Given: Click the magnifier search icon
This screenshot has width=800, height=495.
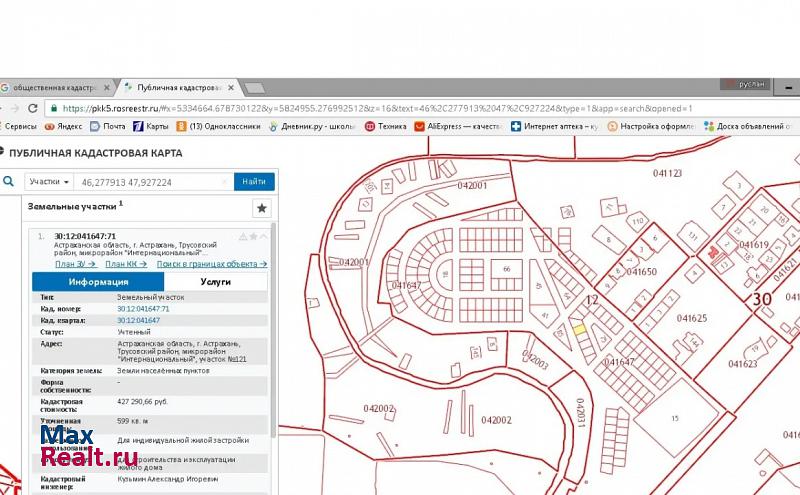Looking at the screenshot, I should point(8,182).
